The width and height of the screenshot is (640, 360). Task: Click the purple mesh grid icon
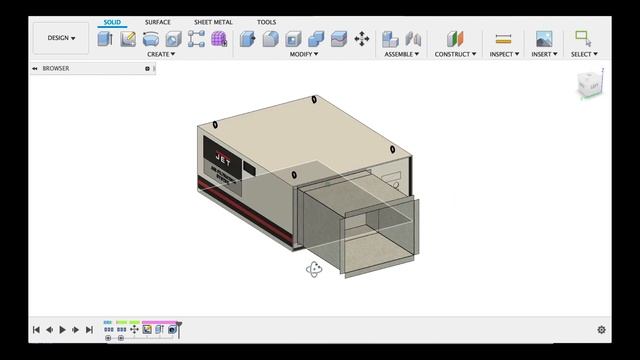pyautogui.click(x=219, y=39)
